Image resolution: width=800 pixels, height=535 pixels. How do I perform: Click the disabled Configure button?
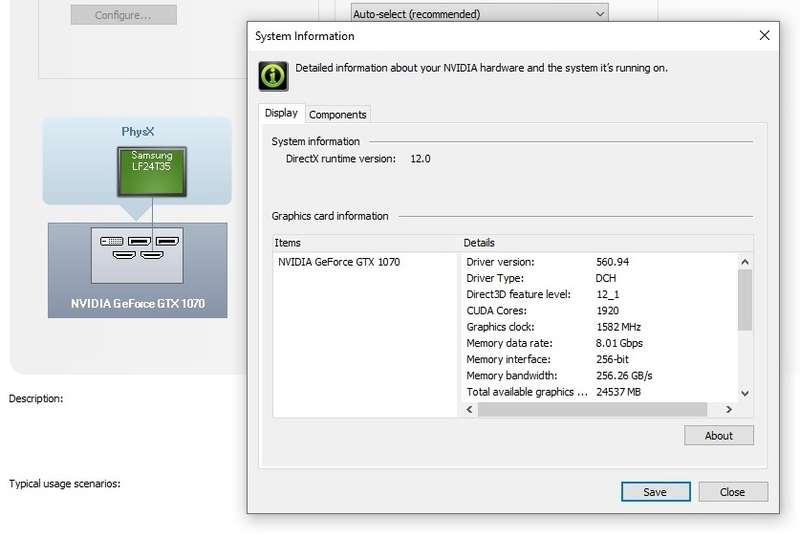tap(123, 15)
